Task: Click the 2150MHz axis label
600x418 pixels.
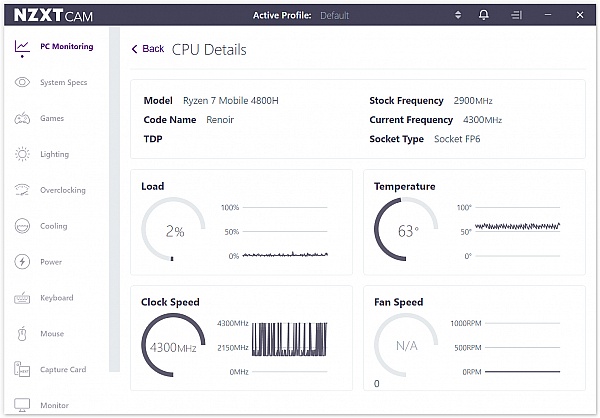Action: coord(233,348)
